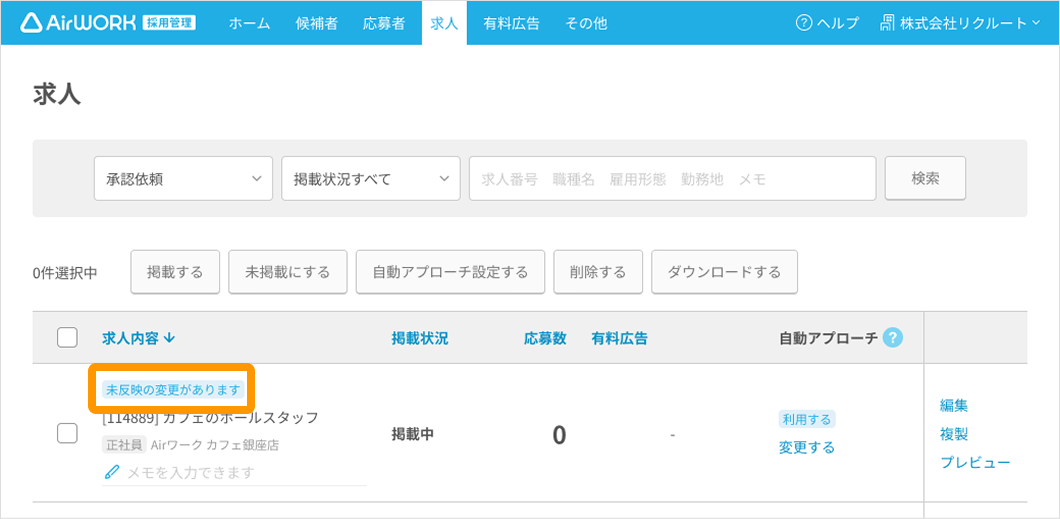The width and height of the screenshot is (1060, 519).
Task: Open the プレビュー link
Action: 975,462
